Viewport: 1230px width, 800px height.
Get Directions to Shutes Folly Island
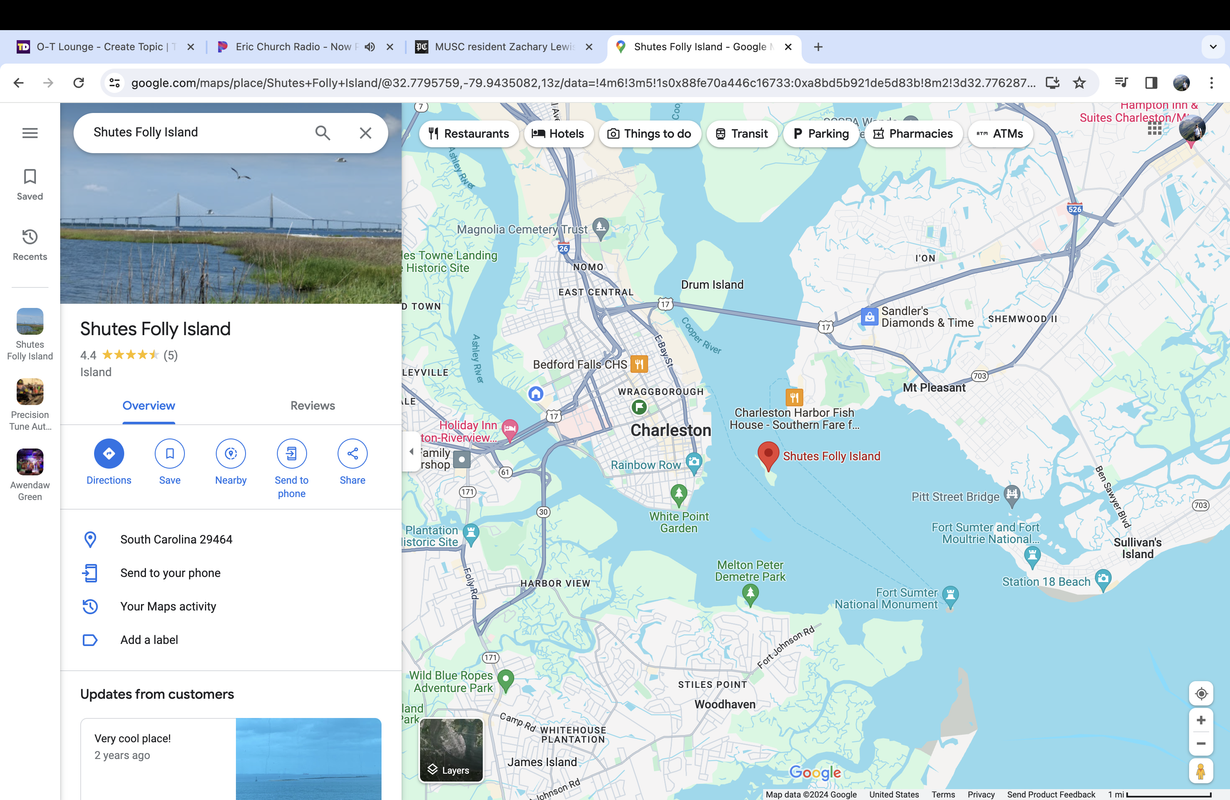[109, 462]
